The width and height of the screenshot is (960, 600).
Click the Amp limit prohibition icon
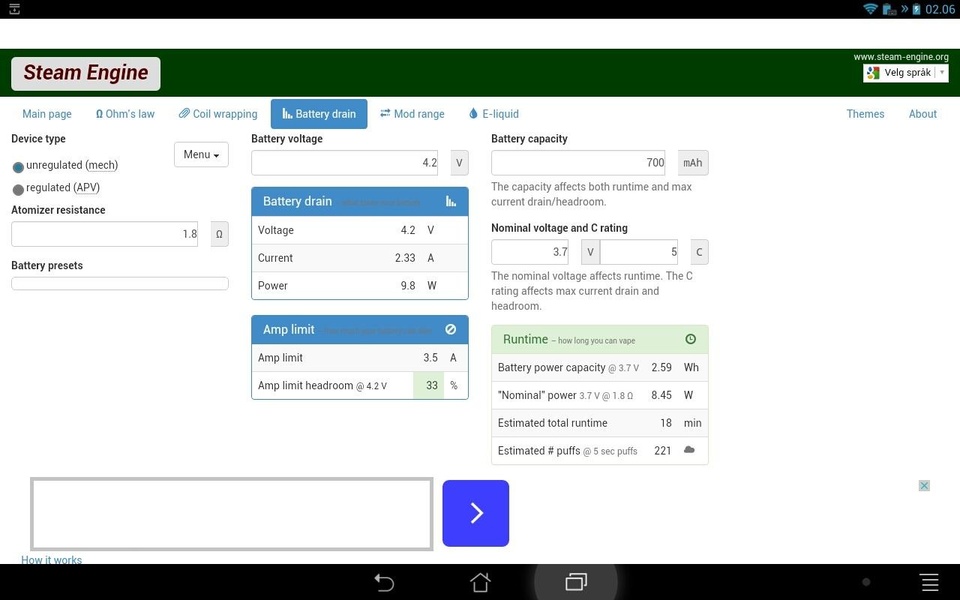click(451, 329)
